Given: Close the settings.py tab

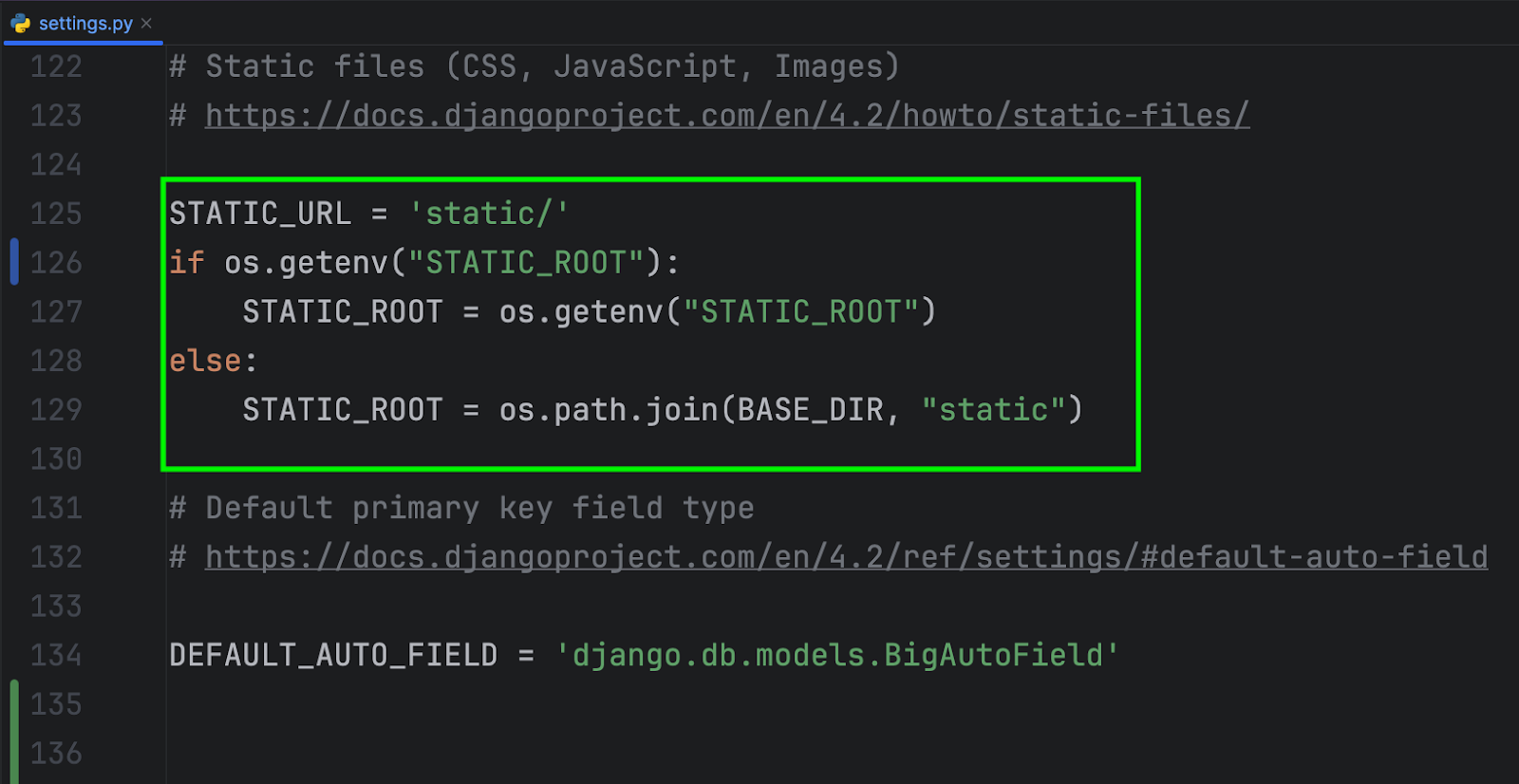Looking at the screenshot, I should click(x=146, y=24).
